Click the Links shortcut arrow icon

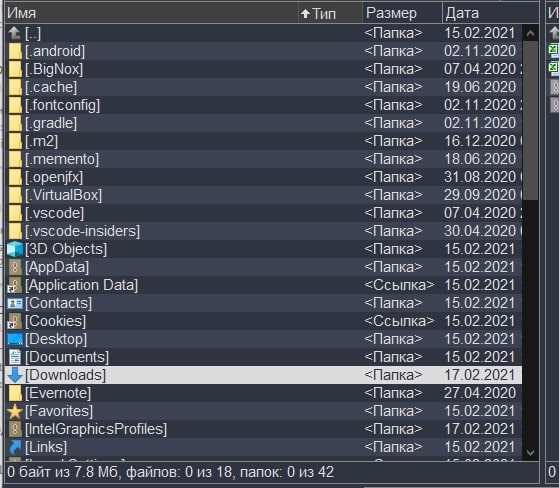pos(15,447)
